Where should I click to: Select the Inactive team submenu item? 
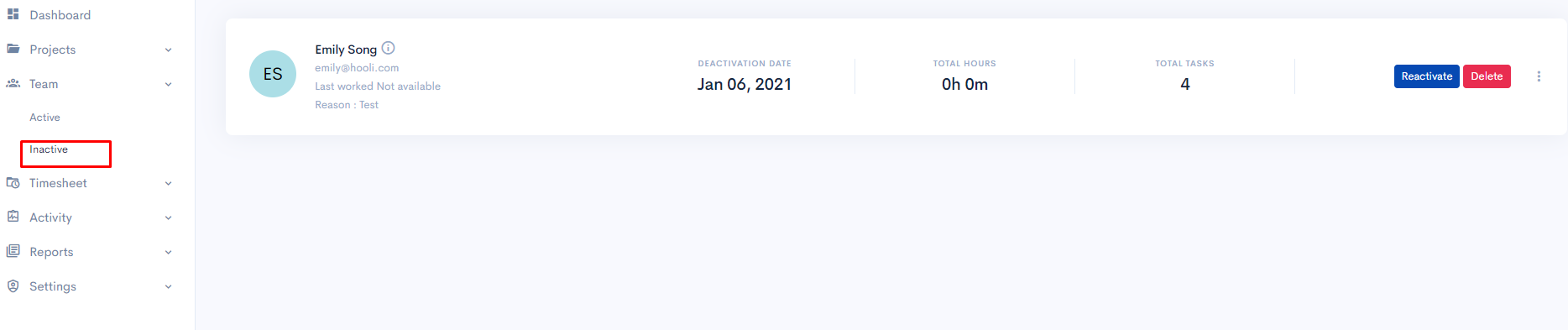click(49, 149)
